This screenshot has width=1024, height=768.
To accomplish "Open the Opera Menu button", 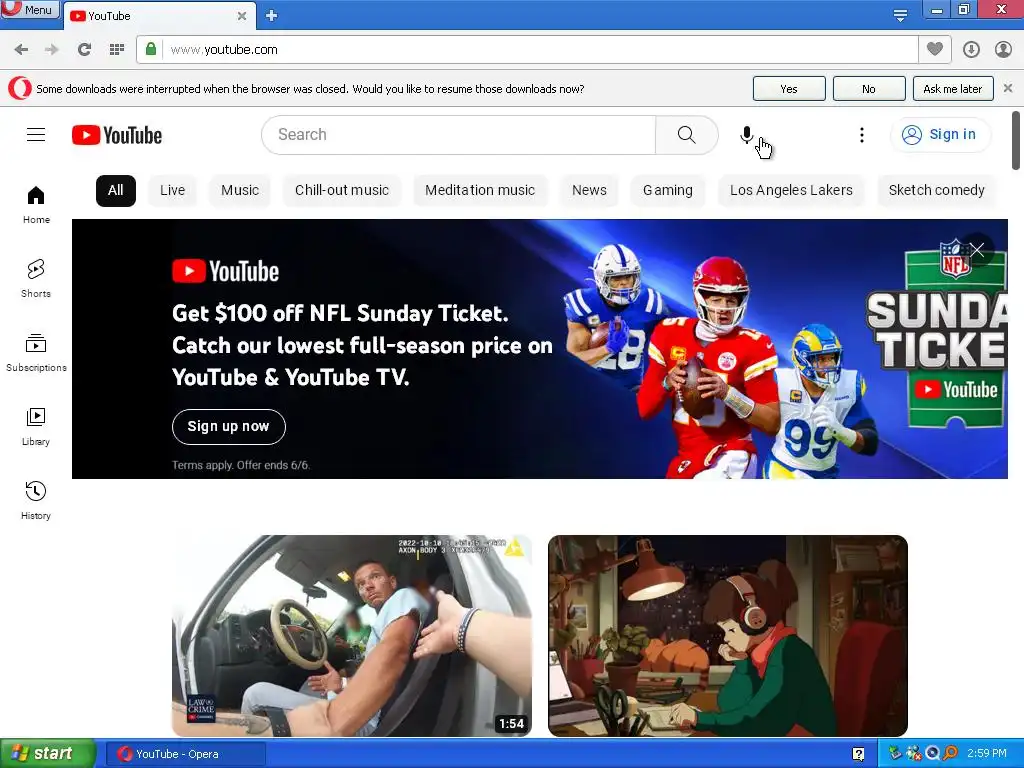I will coord(29,10).
